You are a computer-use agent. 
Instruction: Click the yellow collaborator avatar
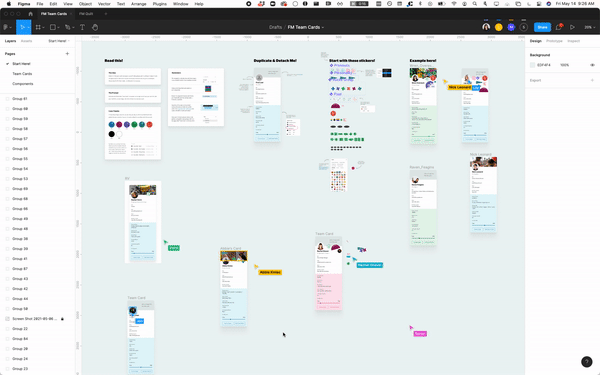(499, 27)
